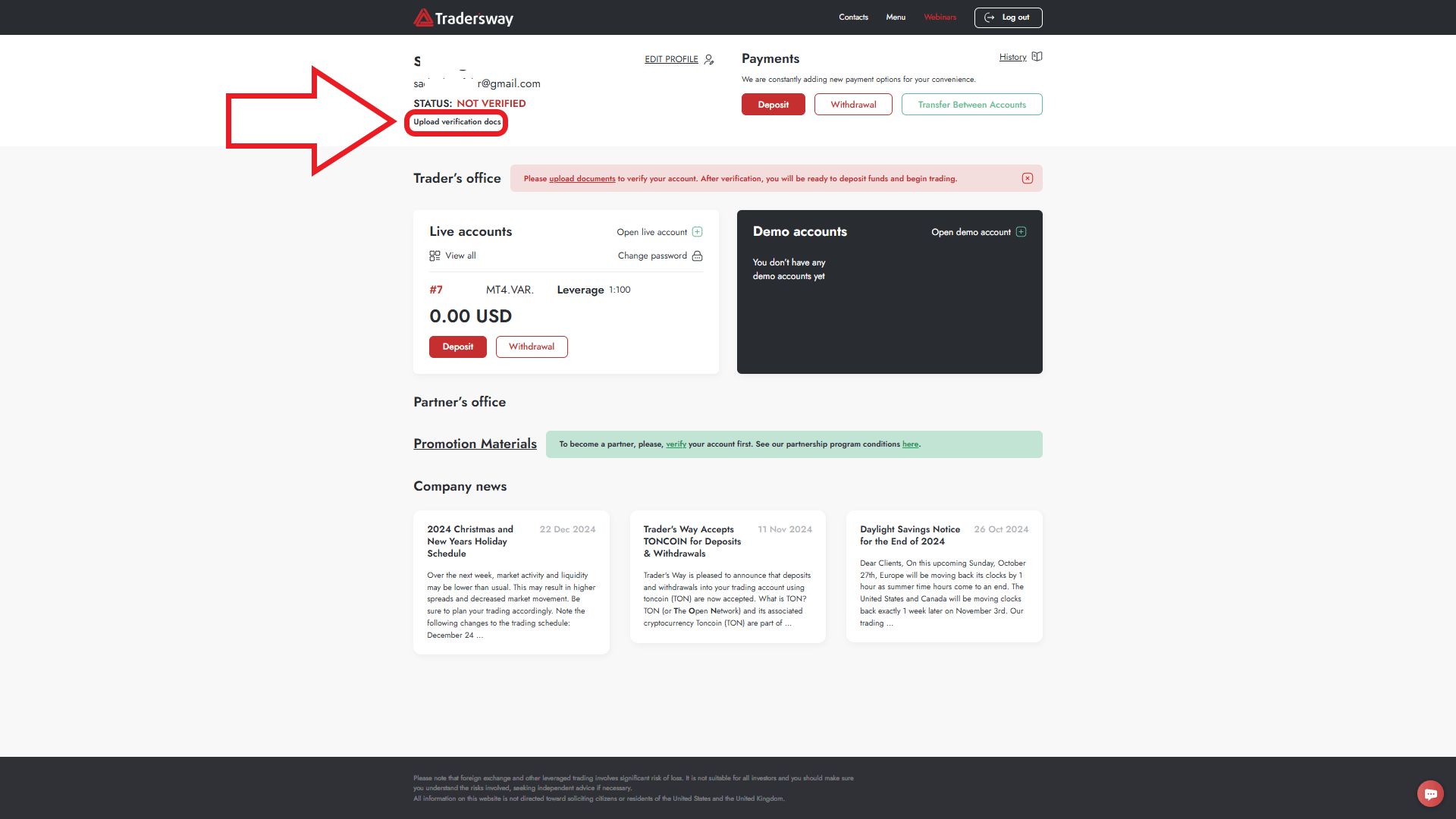This screenshot has width=1456, height=819.
Task: Open the Contacts menu item
Action: (x=853, y=17)
